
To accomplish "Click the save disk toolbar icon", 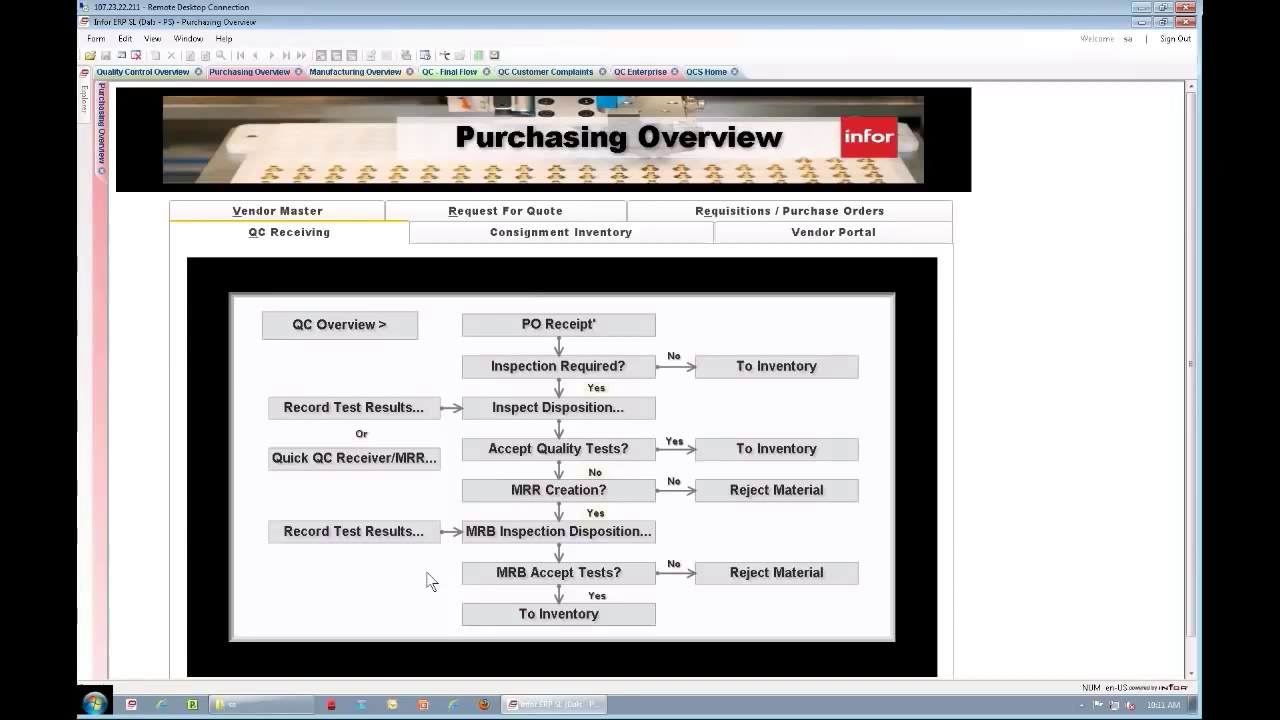I will pos(106,55).
